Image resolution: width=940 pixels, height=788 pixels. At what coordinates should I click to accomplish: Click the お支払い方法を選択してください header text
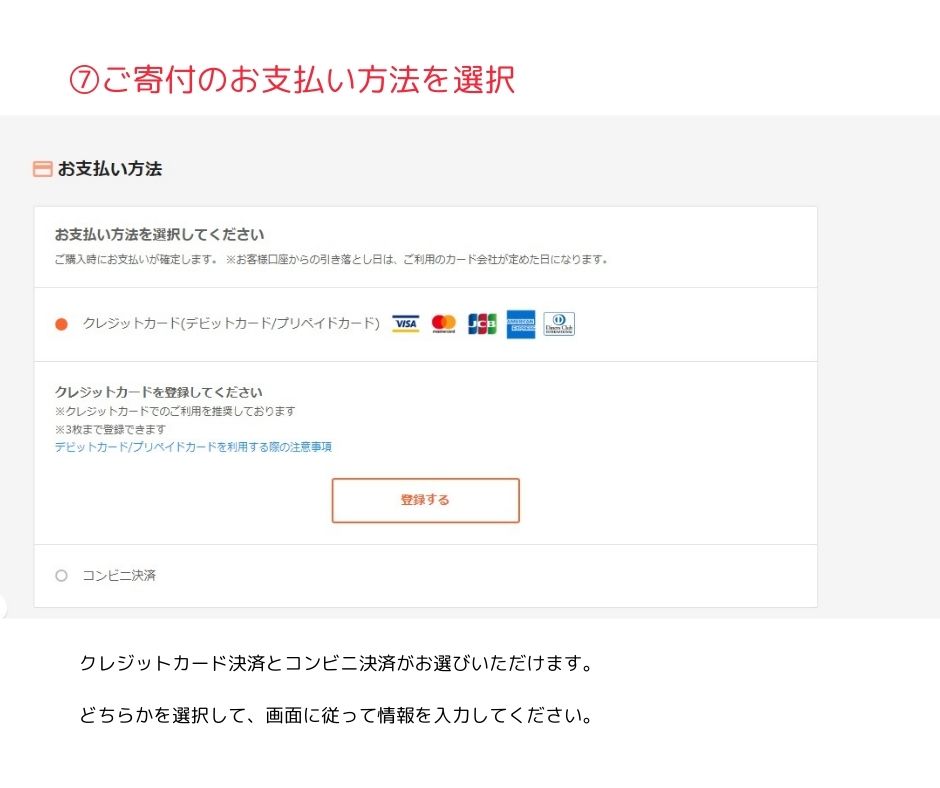(x=159, y=234)
